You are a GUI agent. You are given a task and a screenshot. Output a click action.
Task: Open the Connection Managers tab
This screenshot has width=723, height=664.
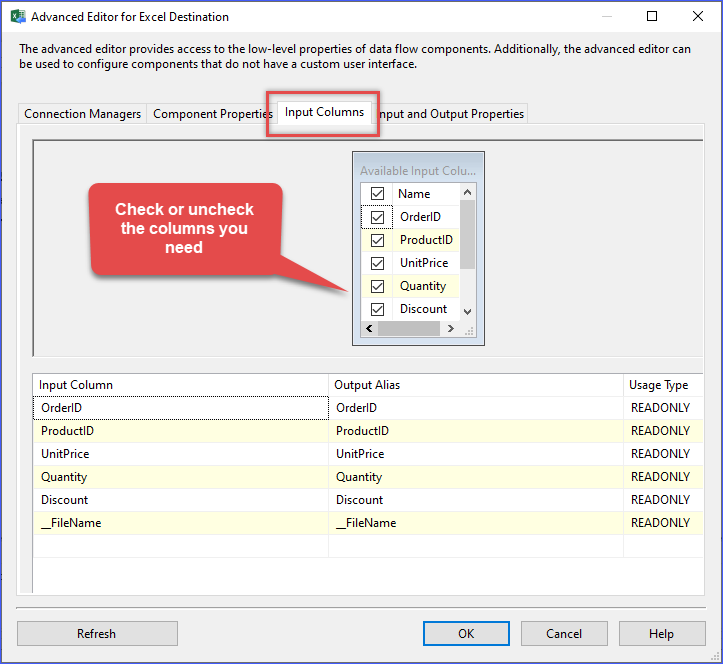83,114
